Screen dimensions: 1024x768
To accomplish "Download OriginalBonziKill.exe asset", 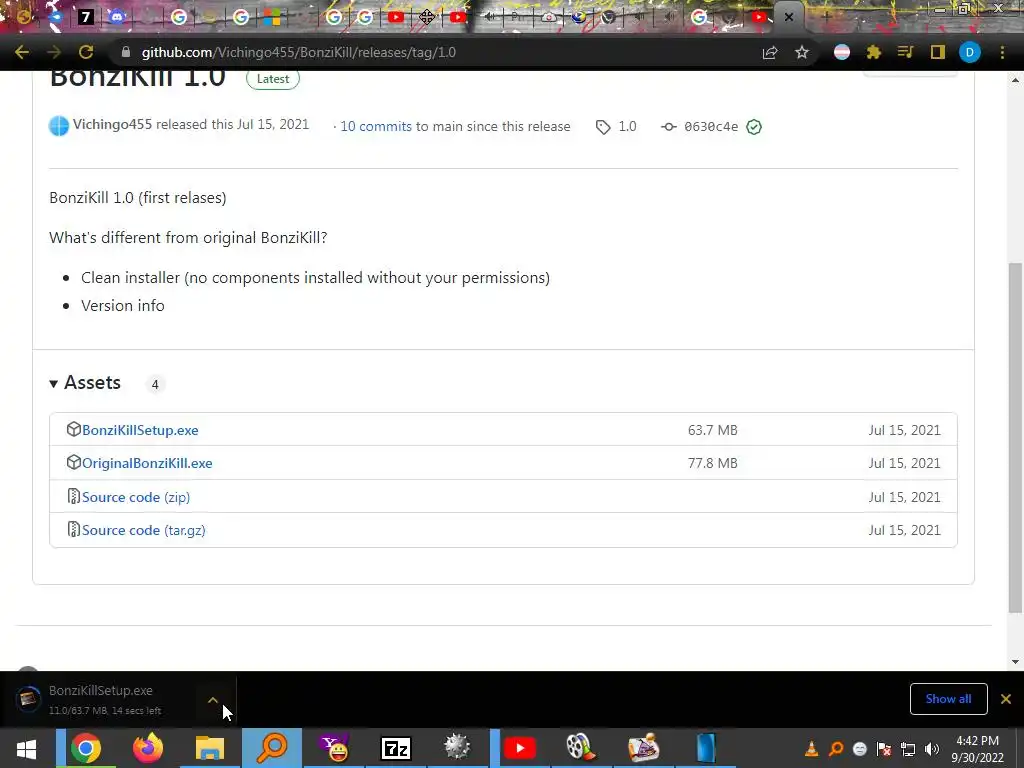I will click(147, 463).
